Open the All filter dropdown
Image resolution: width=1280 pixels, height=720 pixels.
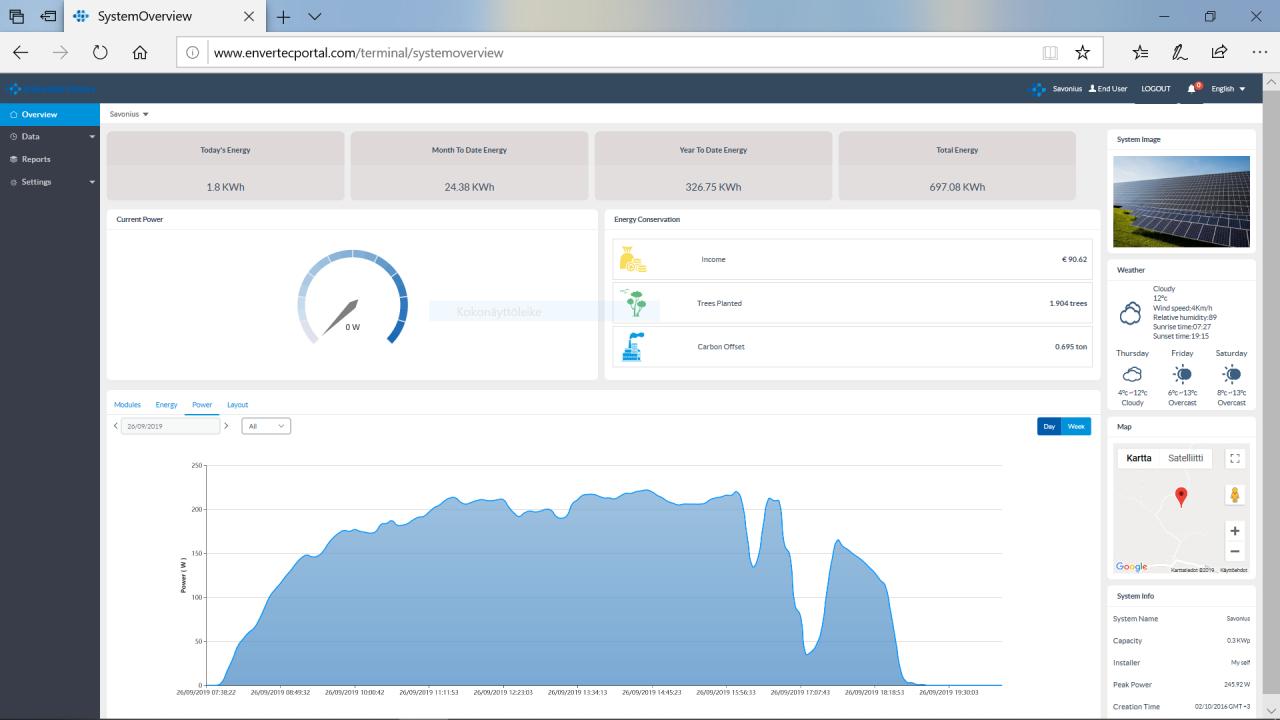[x=266, y=426]
